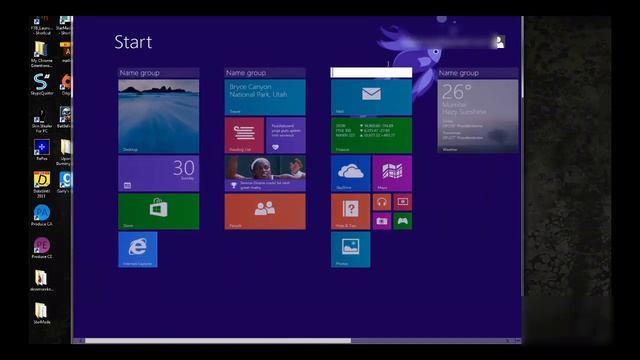Click the user account picture
This screenshot has width=640, height=360.
[499, 42]
